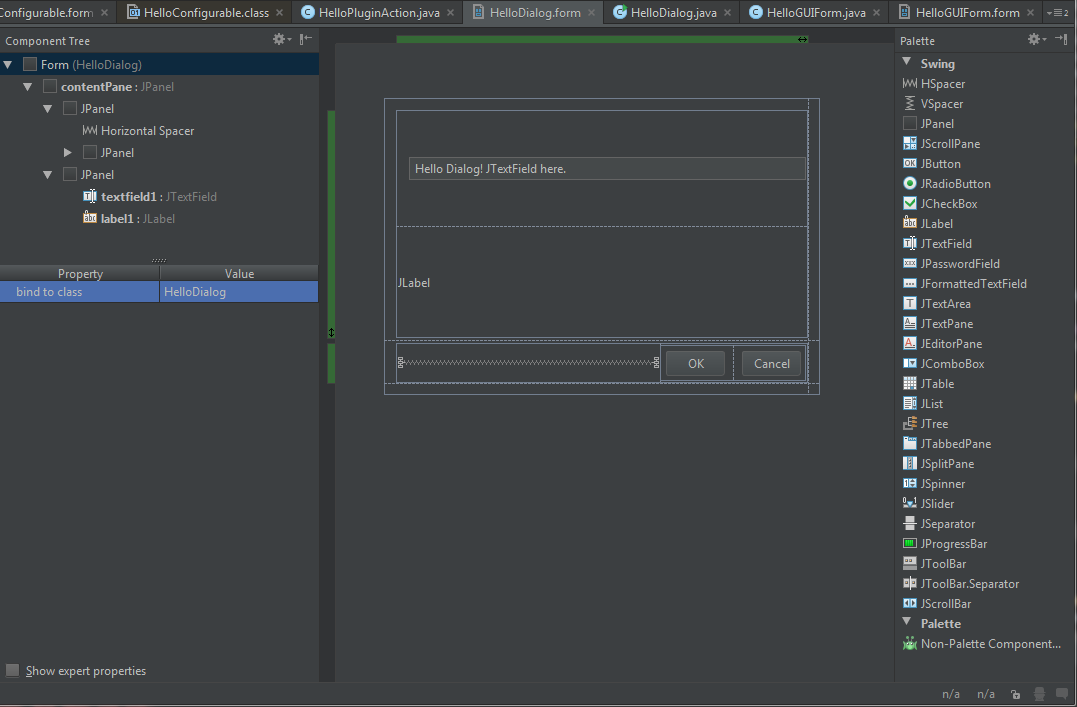Expand the collapsed JPanel node in Component Tree
Image resolution: width=1077 pixels, height=707 pixels.
(67, 152)
